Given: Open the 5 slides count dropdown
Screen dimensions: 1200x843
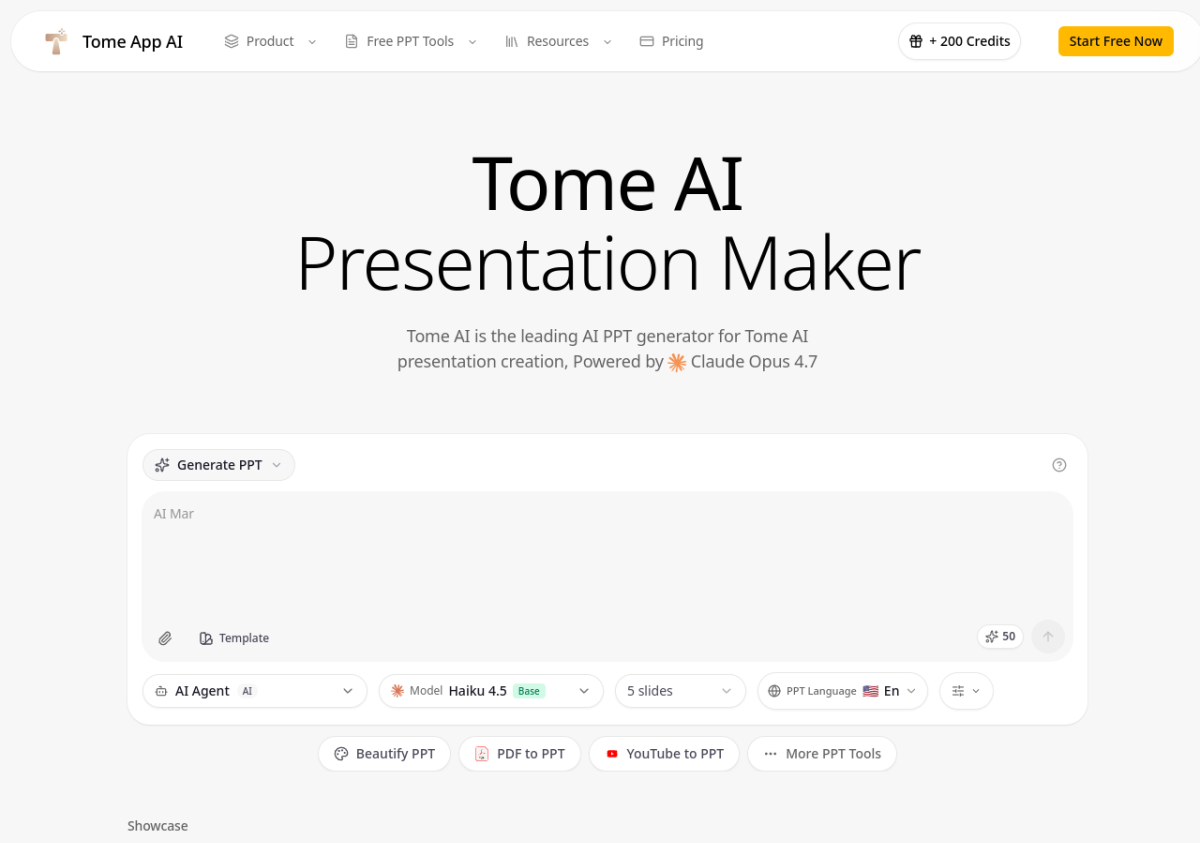Looking at the screenshot, I should pos(680,691).
